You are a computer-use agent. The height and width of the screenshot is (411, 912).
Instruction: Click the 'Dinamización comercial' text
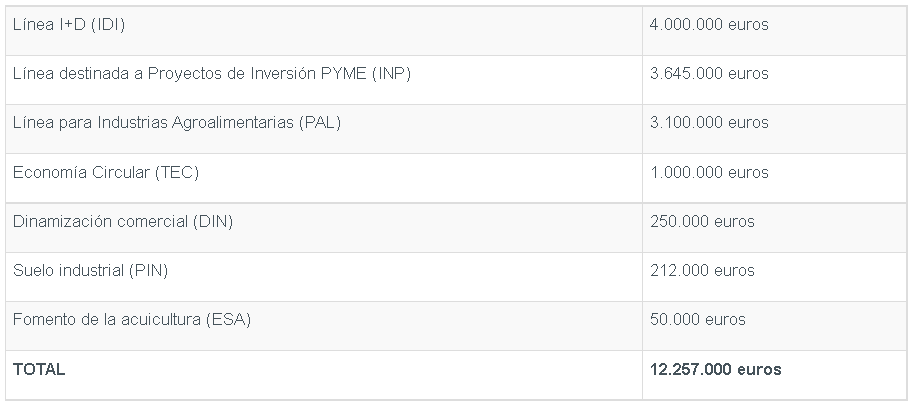point(100,221)
